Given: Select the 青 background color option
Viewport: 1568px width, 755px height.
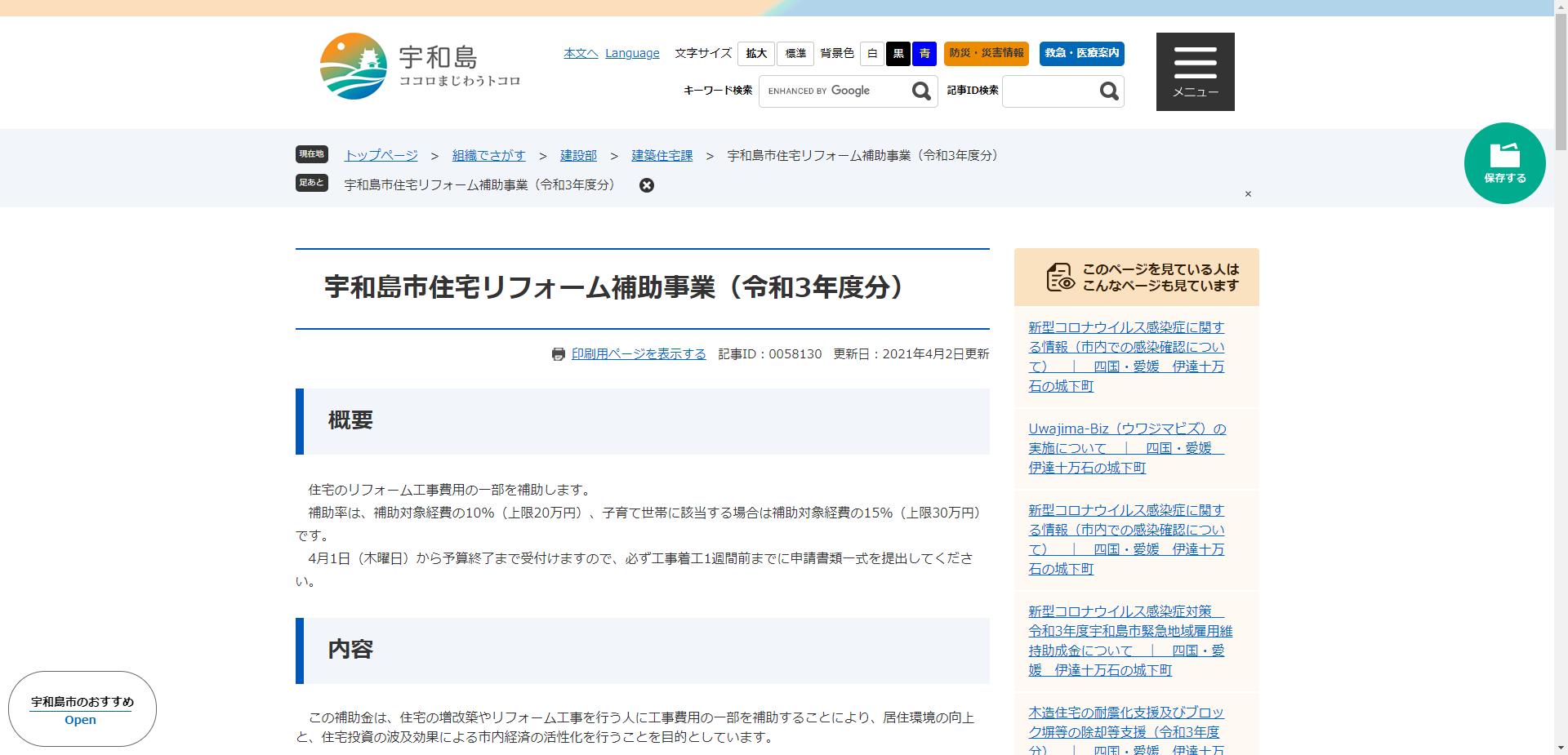Looking at the screenshot, I should 923,54.
